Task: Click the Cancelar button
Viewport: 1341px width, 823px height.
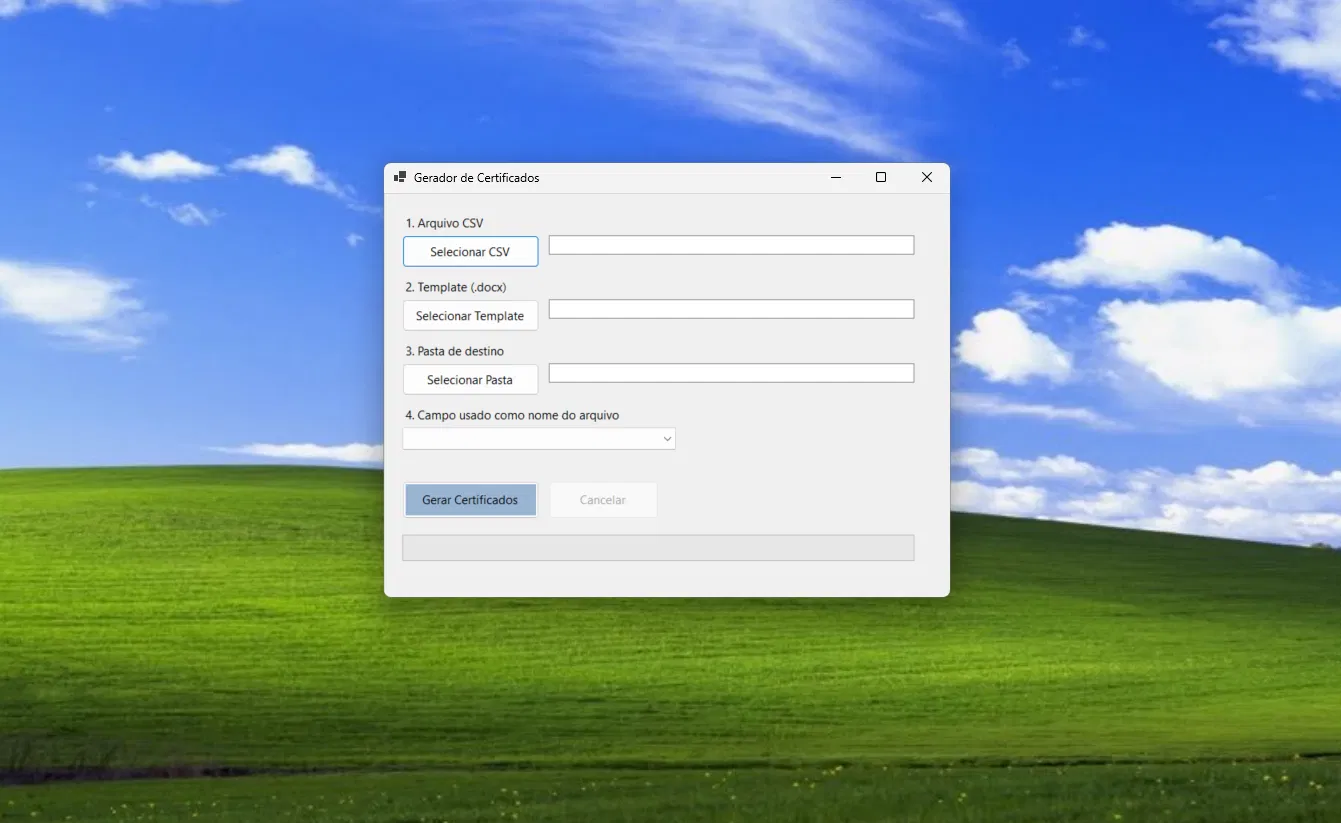Action: 603,500
